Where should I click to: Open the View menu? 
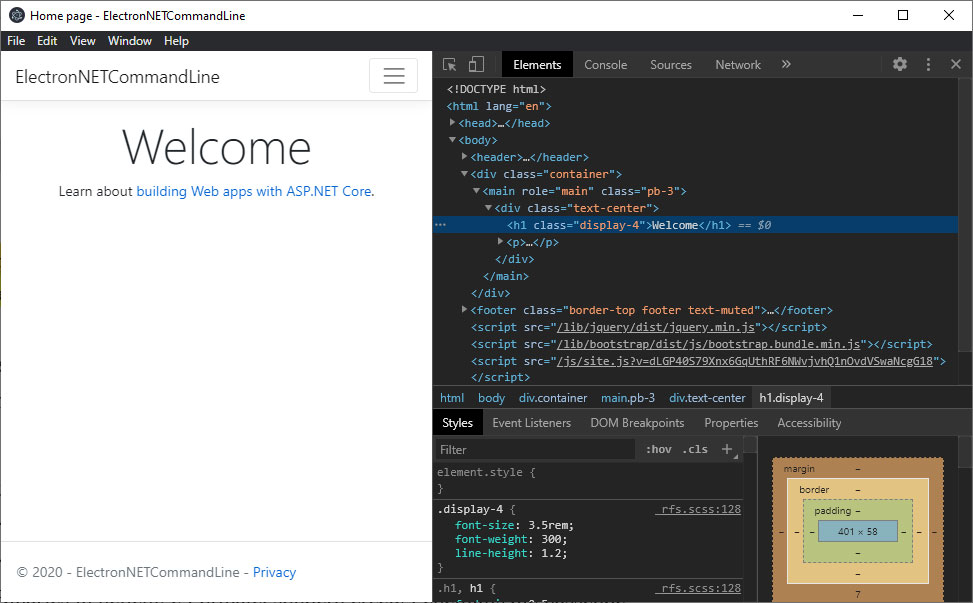[x=83, y=41]
